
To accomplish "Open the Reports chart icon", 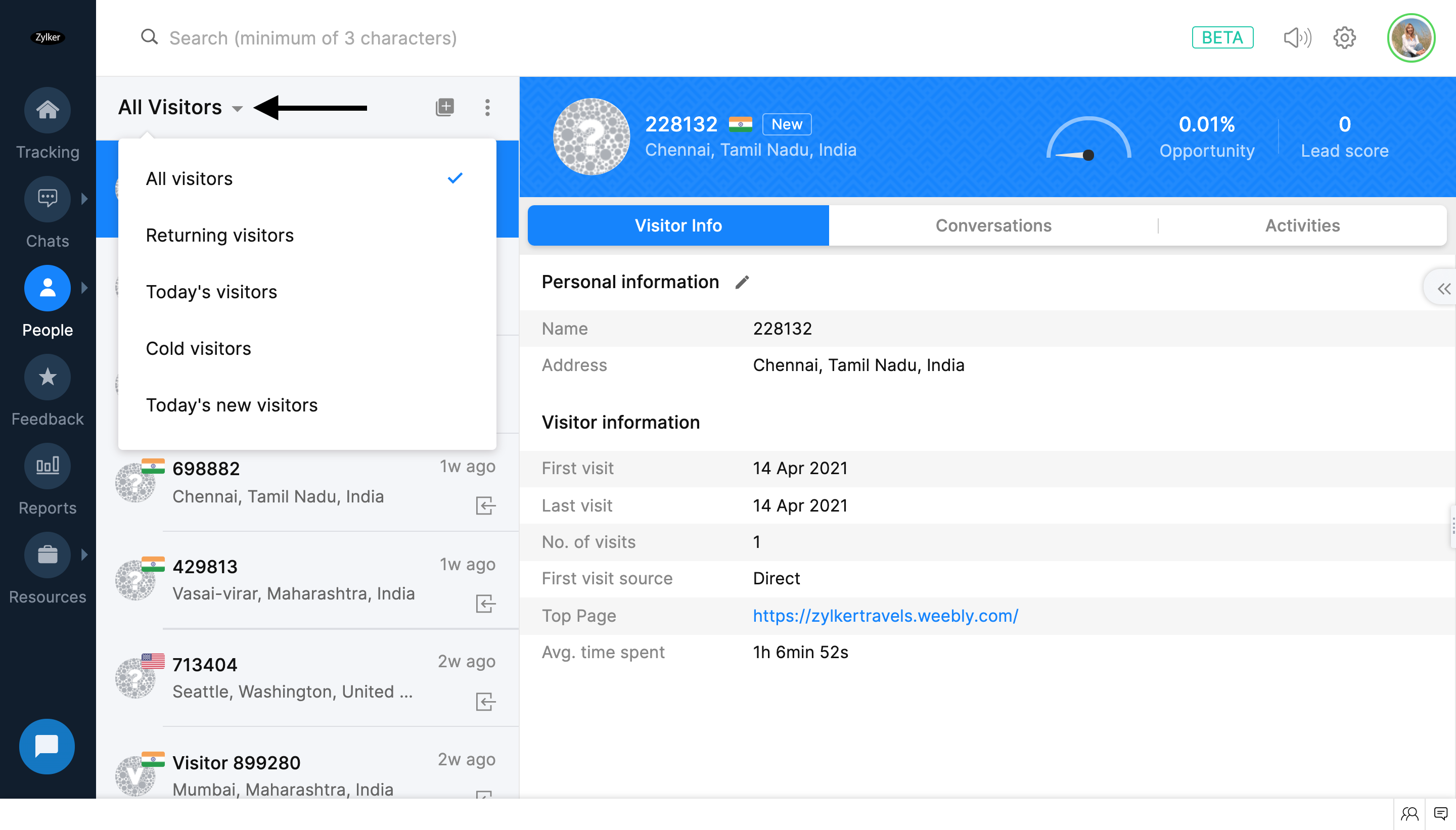I will [48, 466].
